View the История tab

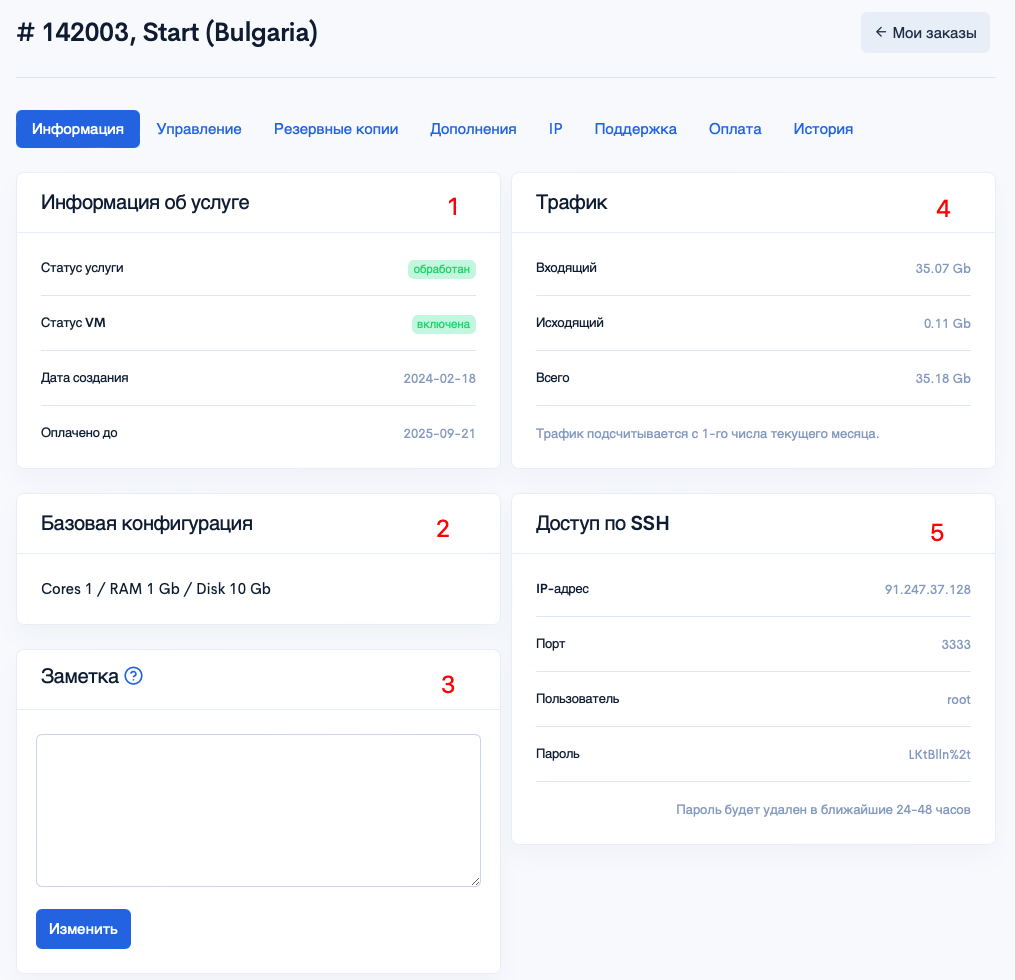pos(823,129)
